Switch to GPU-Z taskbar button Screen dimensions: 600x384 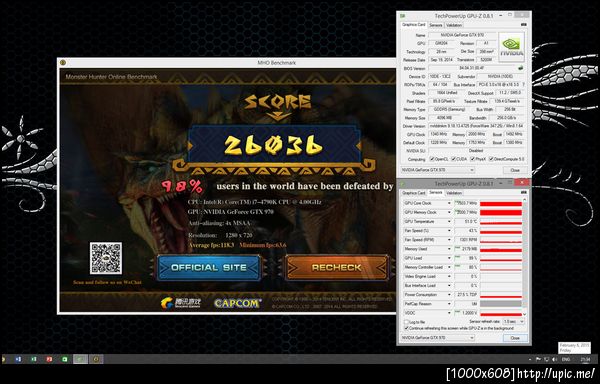coord(80,359)
